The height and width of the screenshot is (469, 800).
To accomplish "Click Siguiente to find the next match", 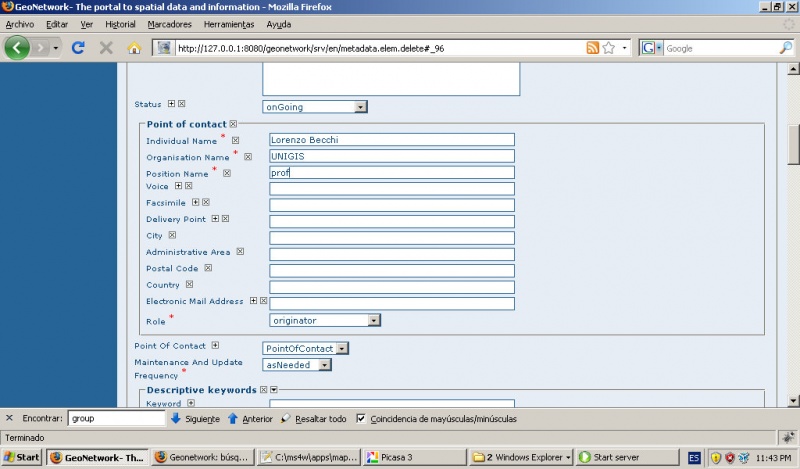I will click(x=195, y=418).
